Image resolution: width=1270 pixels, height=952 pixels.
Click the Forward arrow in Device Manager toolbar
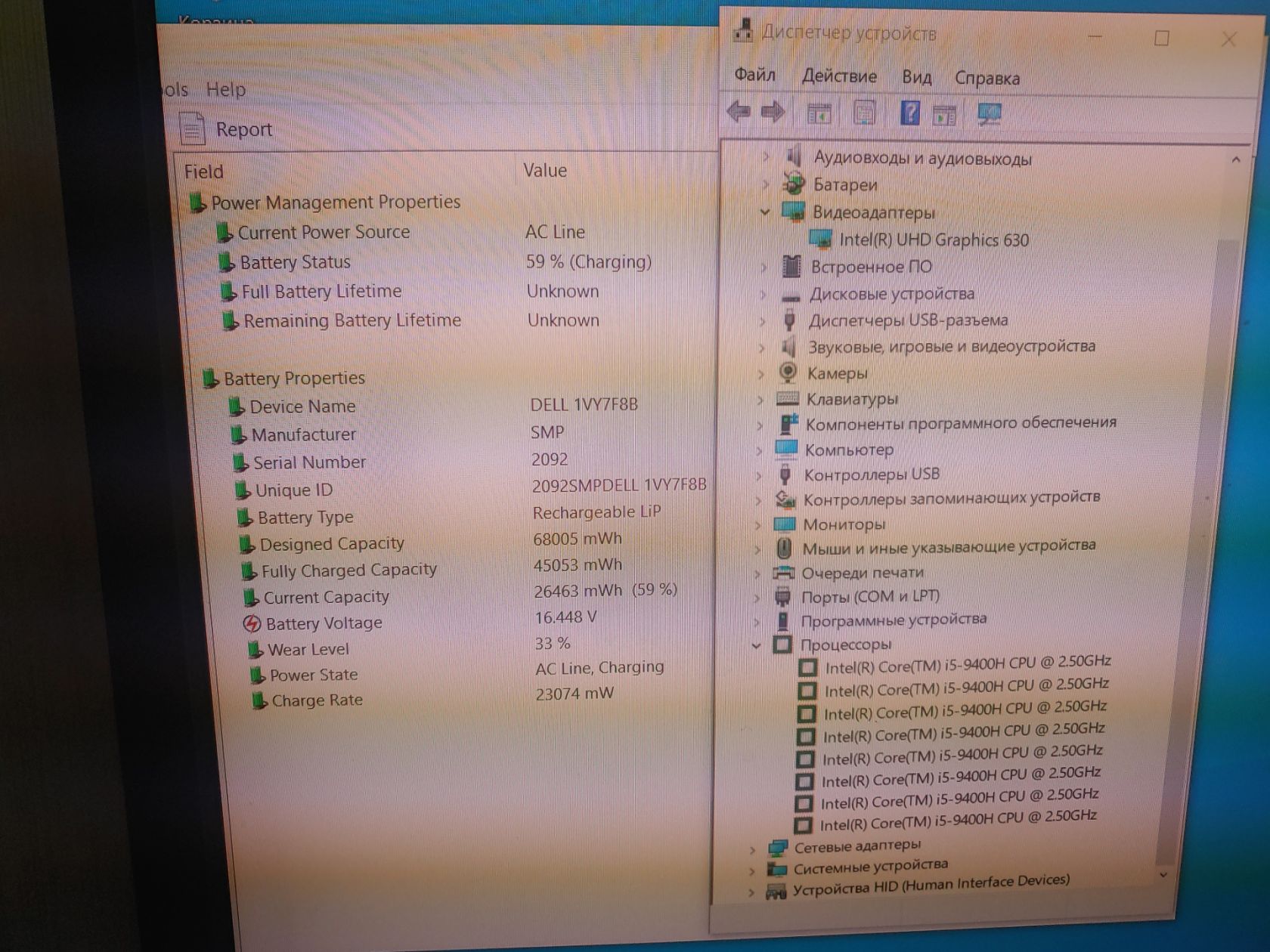[772, 113]
